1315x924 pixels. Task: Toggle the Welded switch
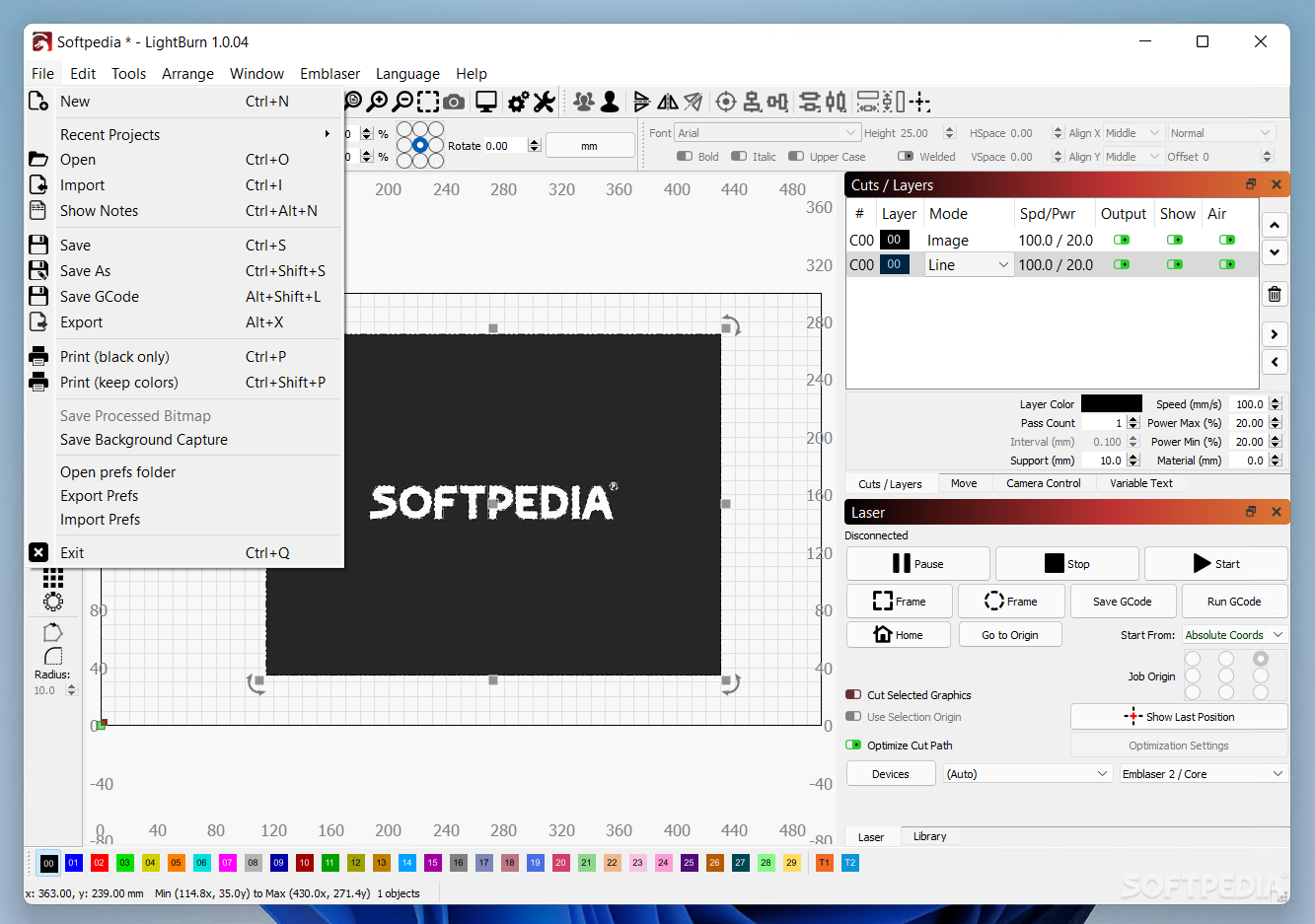point(906,157)
